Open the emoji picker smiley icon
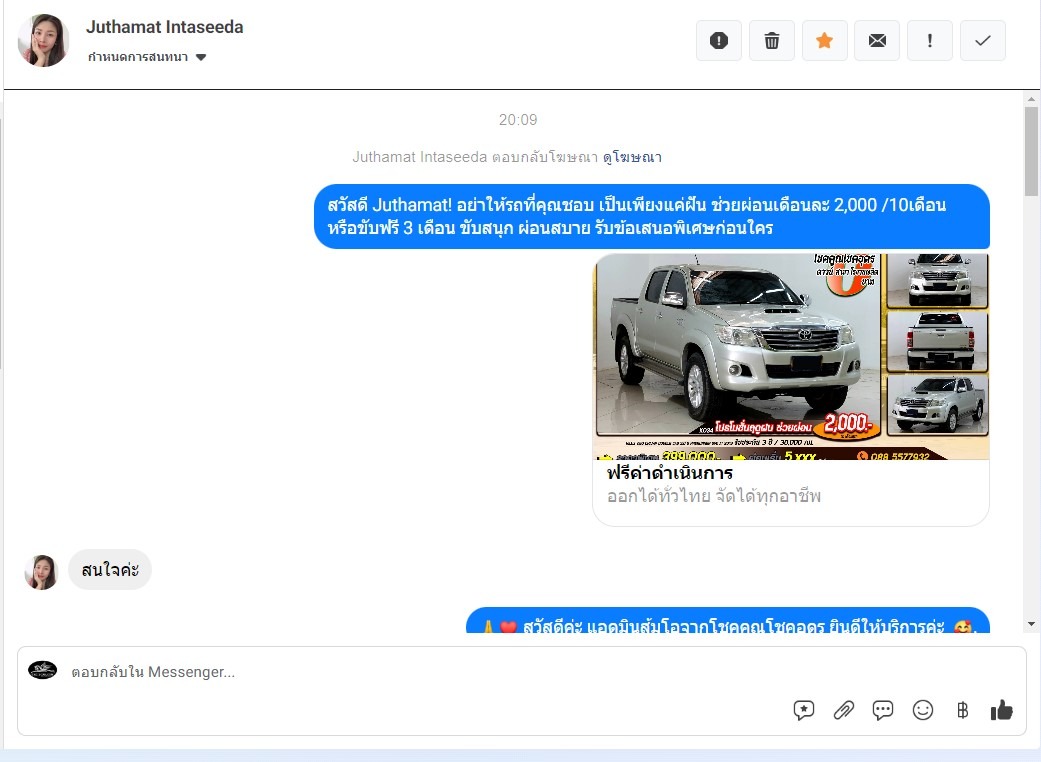Screen dimensions: 1041x762 (923, 710)
